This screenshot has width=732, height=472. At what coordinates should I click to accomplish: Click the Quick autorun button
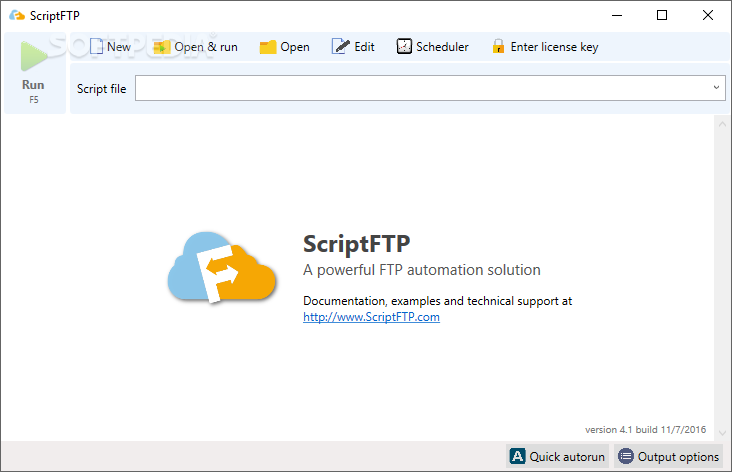click(557, 456)
